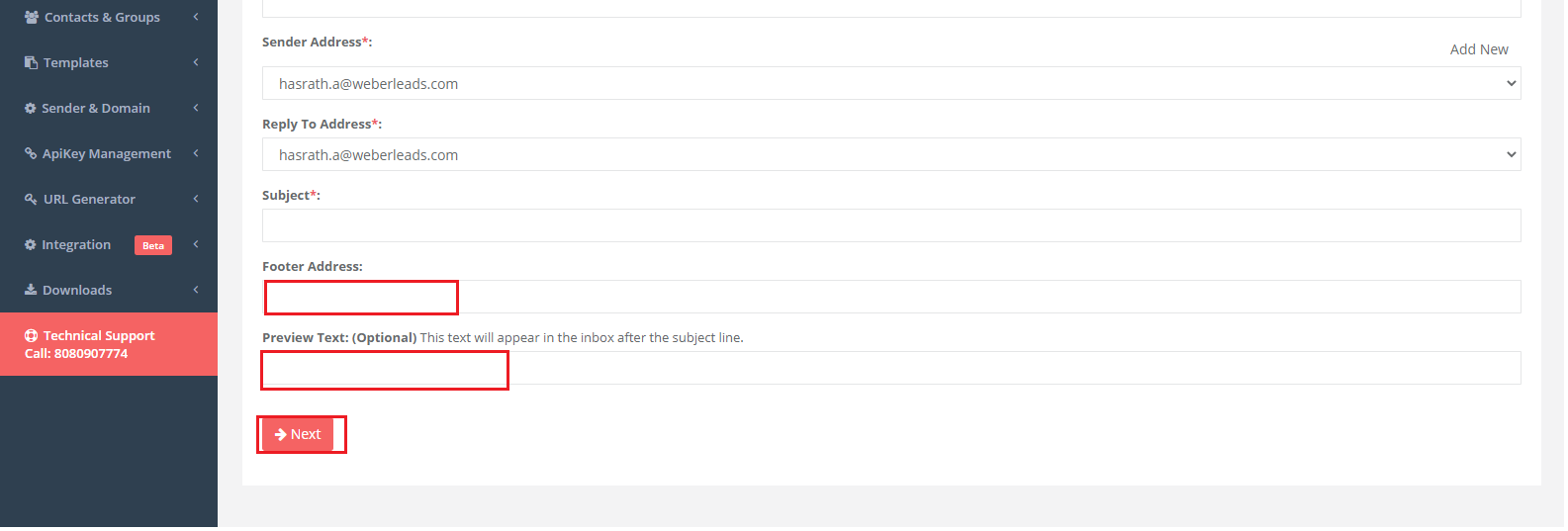Image resolution: width=1568 pixels, height=531 pixels.
Task: Expand the Downloads submenu chevron
Action: (196, 290)
